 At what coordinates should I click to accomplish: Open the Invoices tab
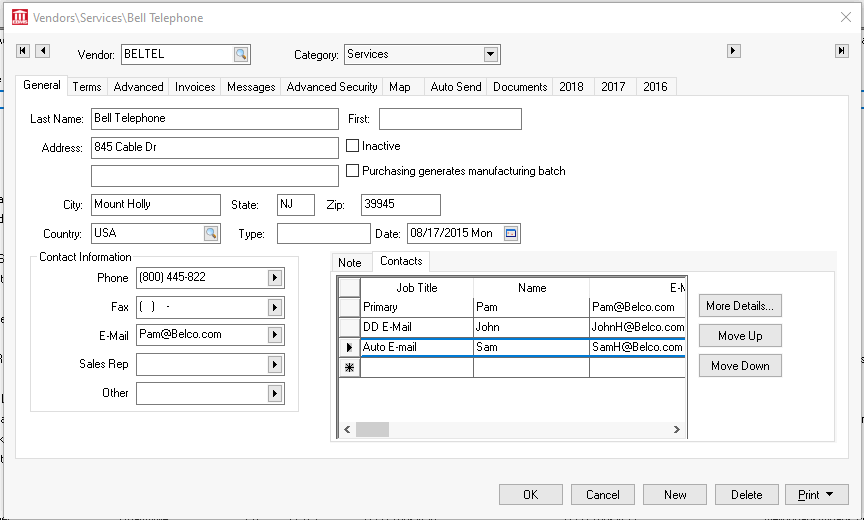coord(195,87)
